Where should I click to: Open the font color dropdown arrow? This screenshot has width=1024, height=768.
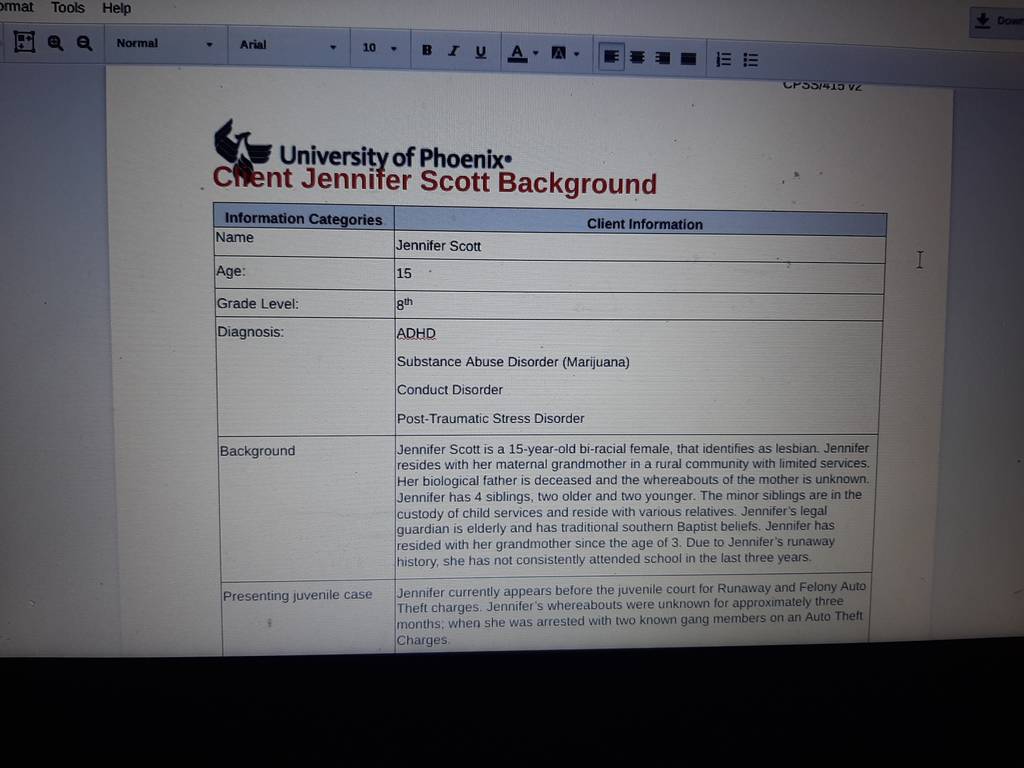(536, 53)
